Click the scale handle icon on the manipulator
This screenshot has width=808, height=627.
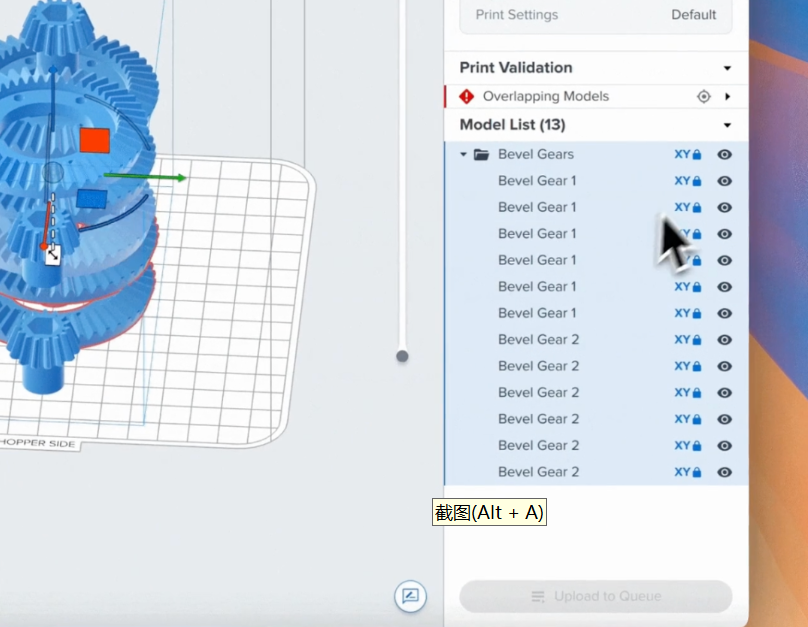[52, 255]
